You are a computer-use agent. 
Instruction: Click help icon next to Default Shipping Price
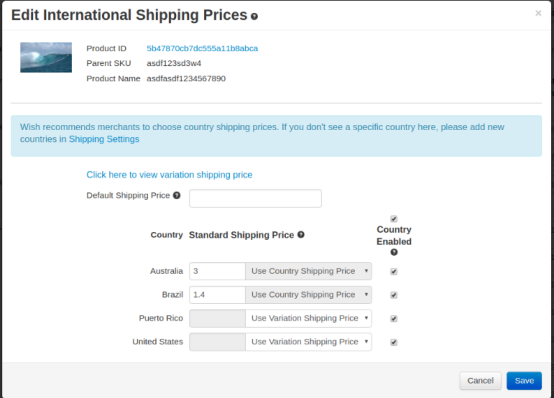click(x=177, y=195)
